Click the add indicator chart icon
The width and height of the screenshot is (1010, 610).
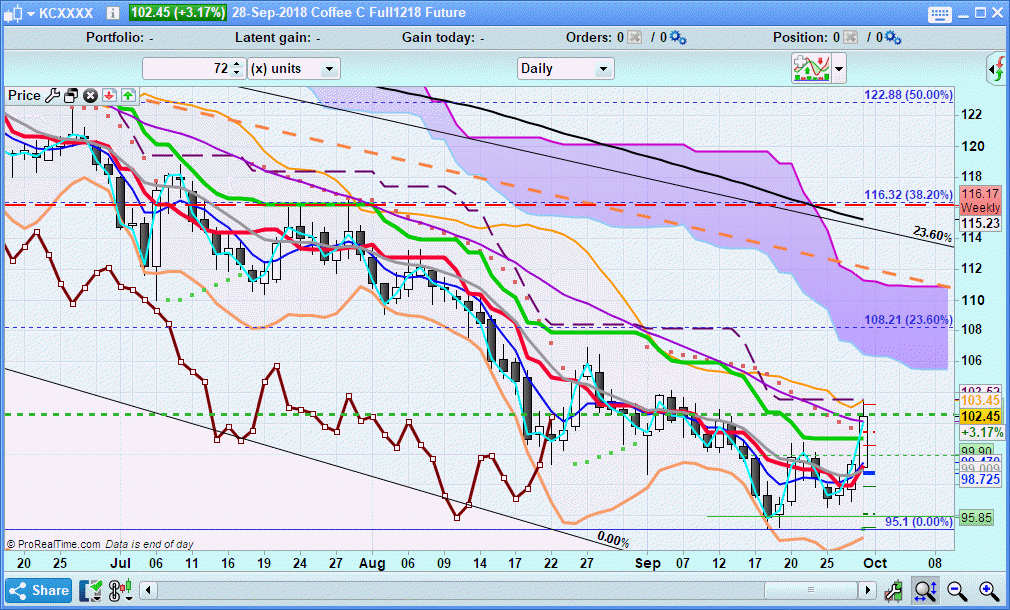click(811, 68)
